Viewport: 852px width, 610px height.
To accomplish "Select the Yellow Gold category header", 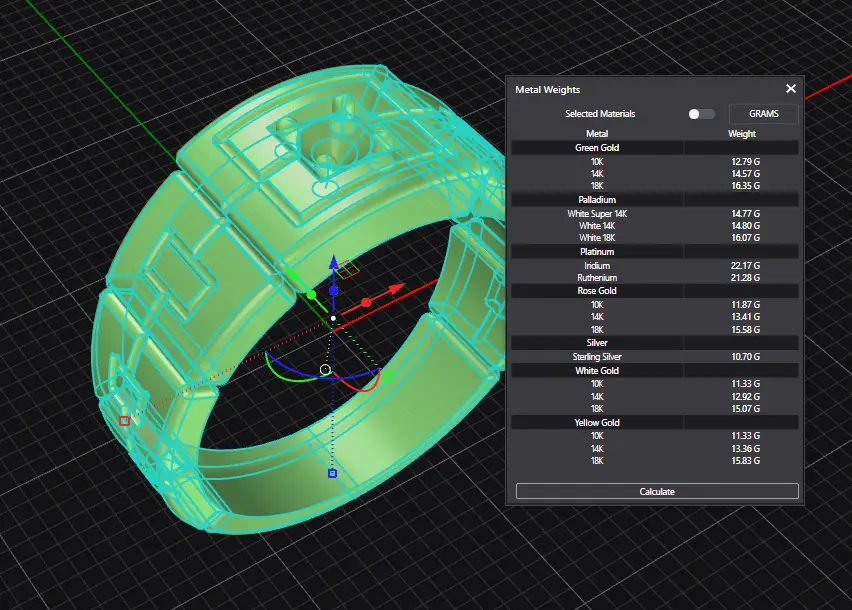I will coord(597,423).
